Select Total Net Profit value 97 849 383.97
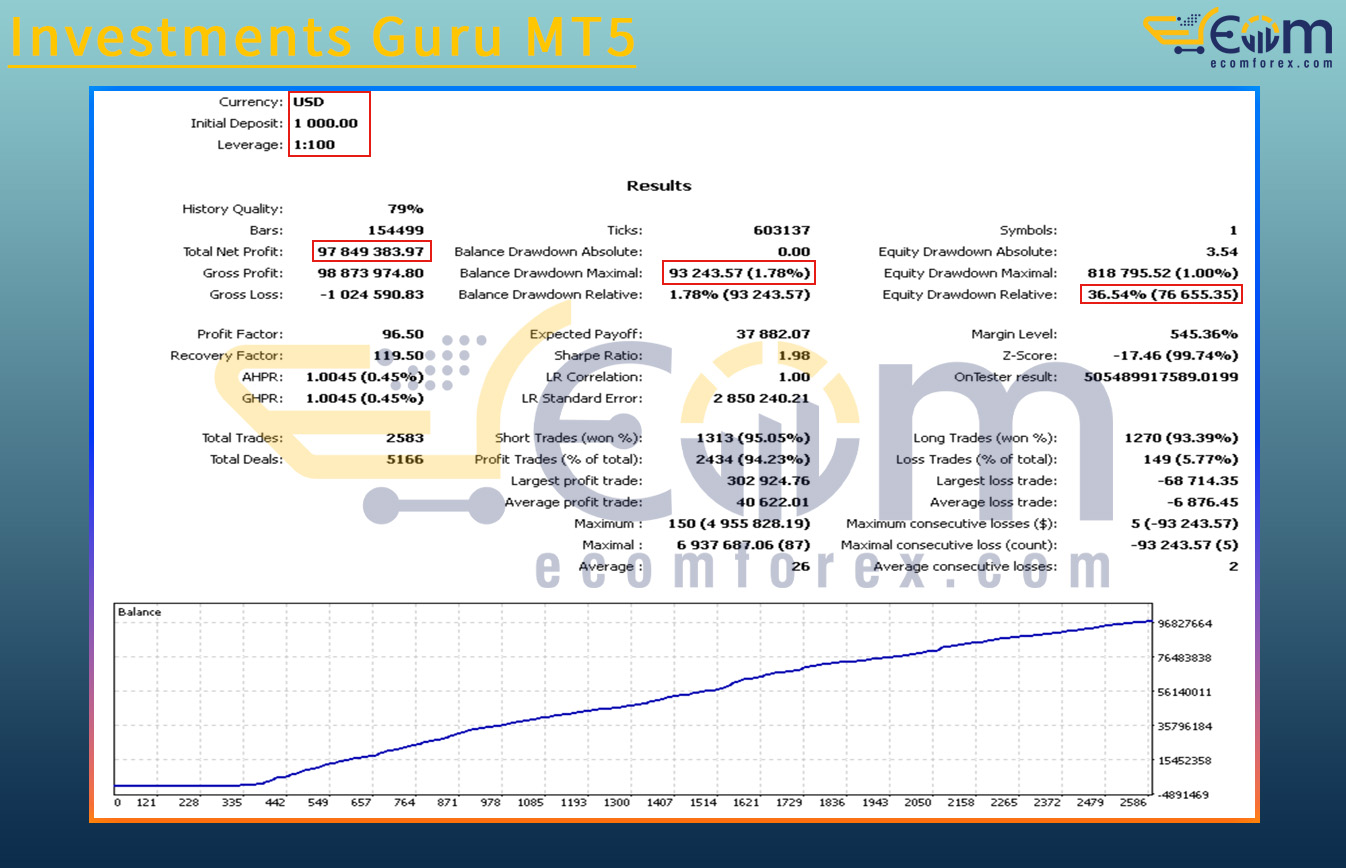 (371, 252)
